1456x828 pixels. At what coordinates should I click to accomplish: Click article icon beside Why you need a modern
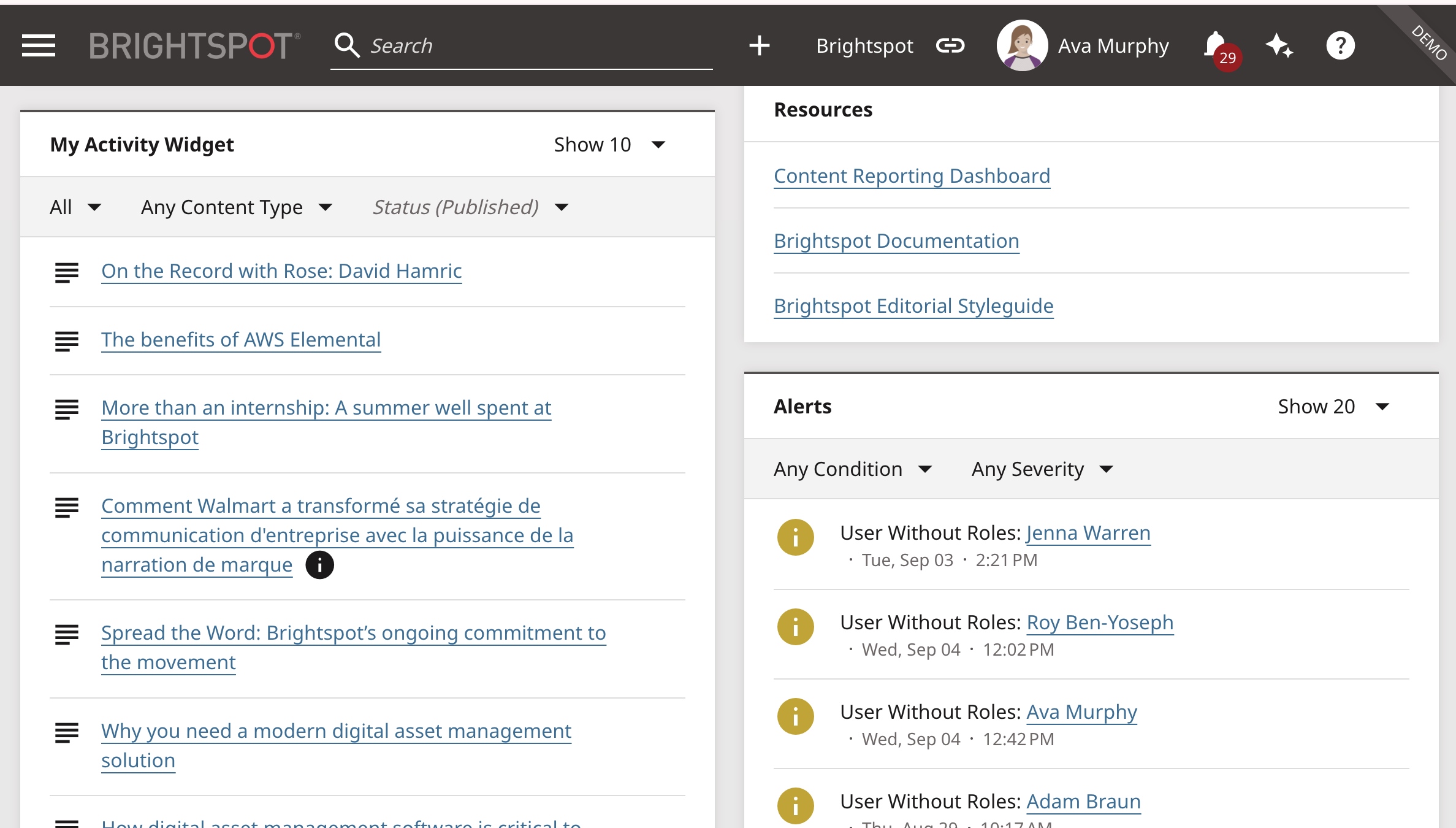pos(67,733)
